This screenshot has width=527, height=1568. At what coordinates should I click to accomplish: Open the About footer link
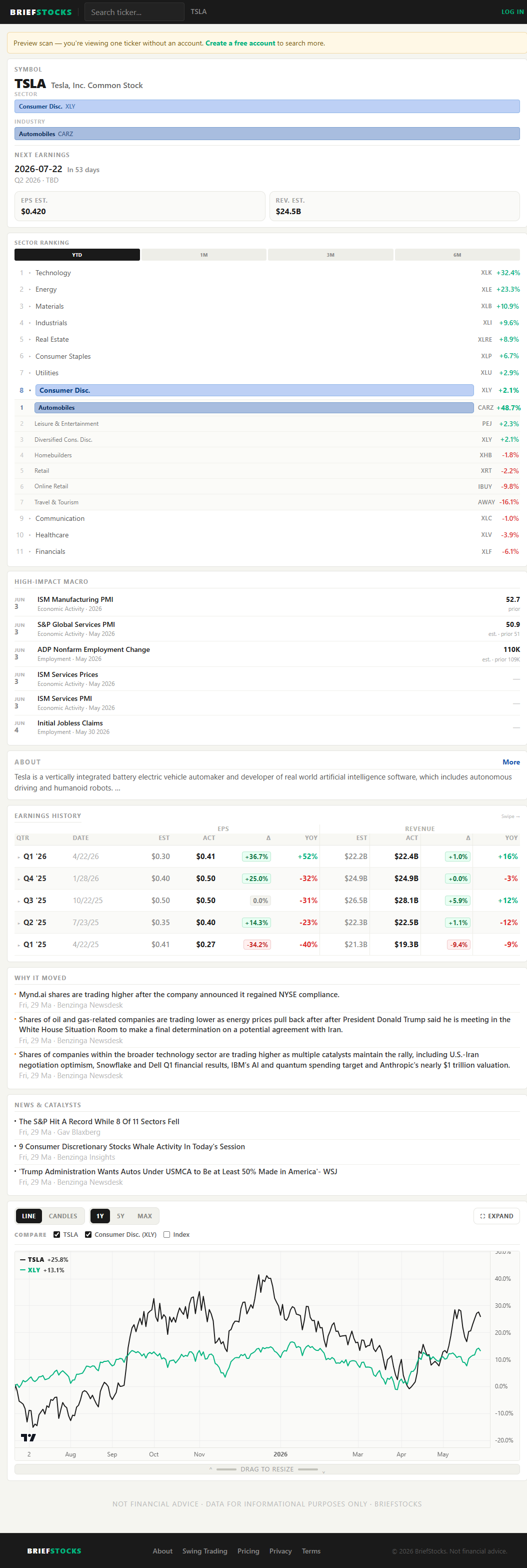click(x=162, y=1550)
